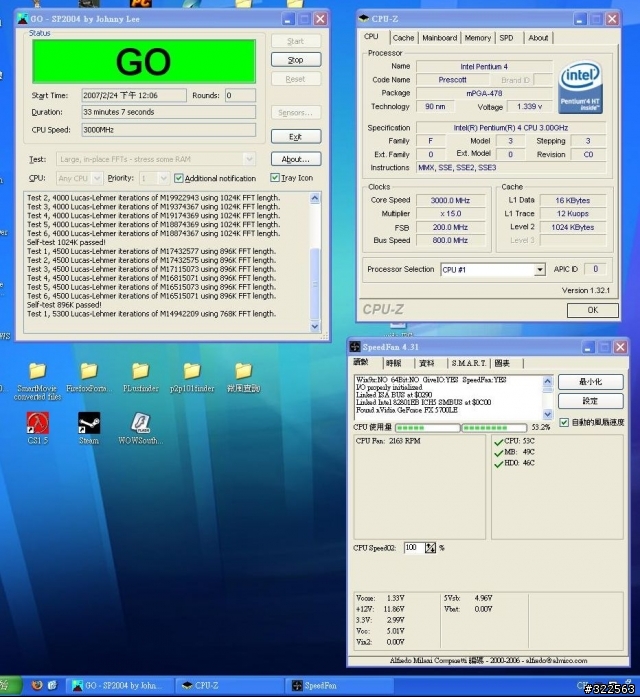Click the green GO status indicator
Screen dimensions: 640x697
pos(144,61)
